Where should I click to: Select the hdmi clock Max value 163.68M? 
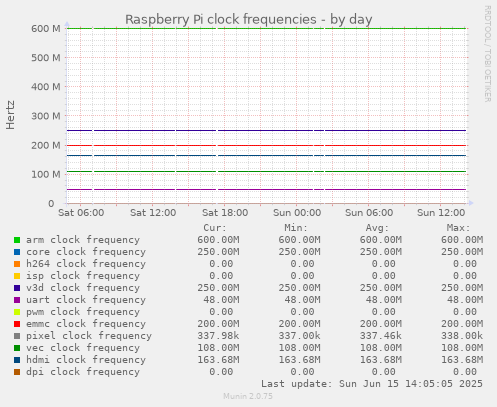(x=462, y=360)
